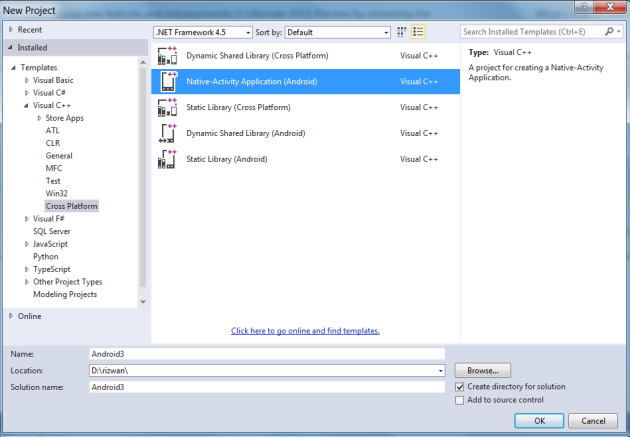Screen dimensions: 630x437
Task: Click link to find templates online
Action: click(305, 331)
